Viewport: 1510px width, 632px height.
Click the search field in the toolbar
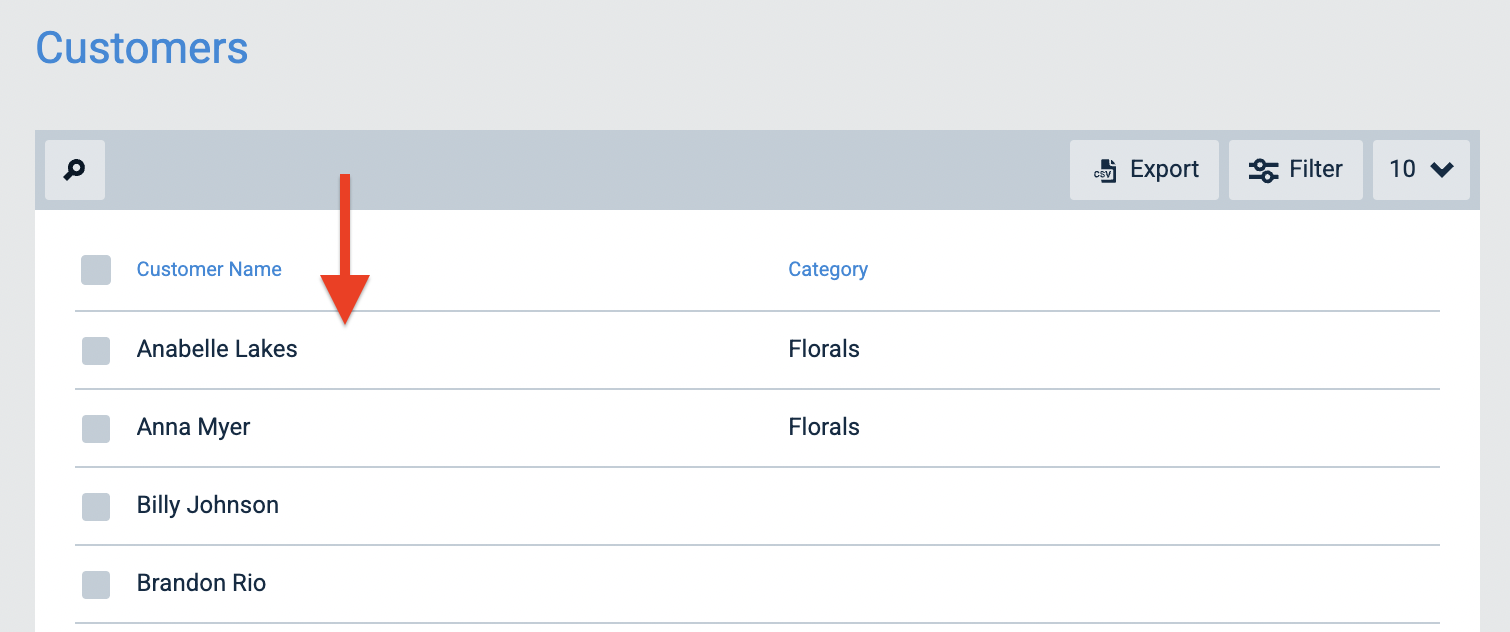coord(74,169)
